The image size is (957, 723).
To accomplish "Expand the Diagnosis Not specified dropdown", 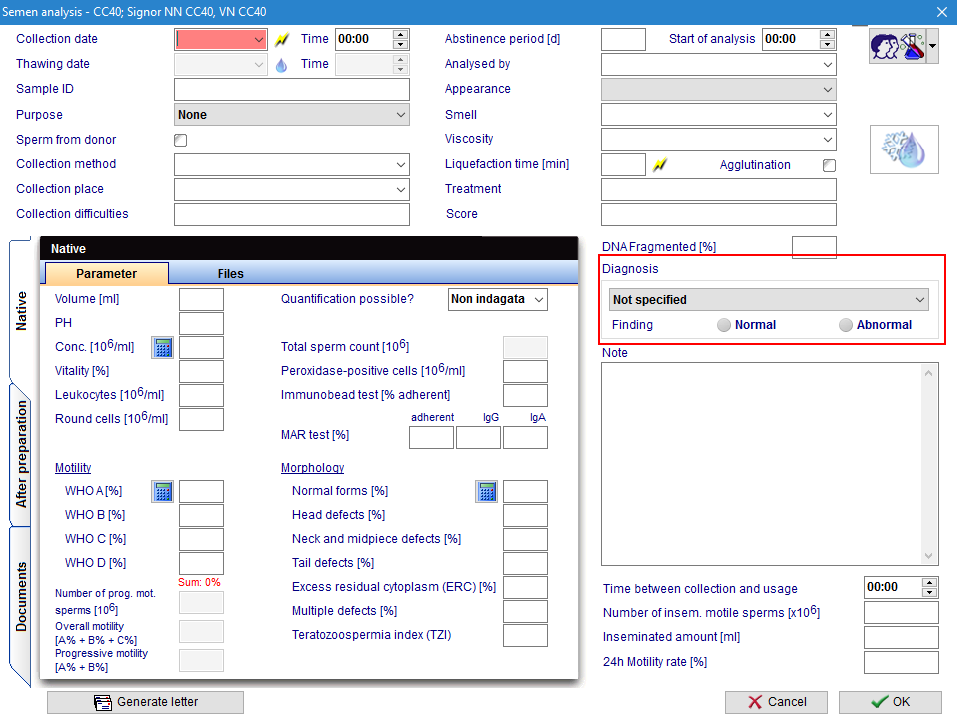I will (768, 300).
